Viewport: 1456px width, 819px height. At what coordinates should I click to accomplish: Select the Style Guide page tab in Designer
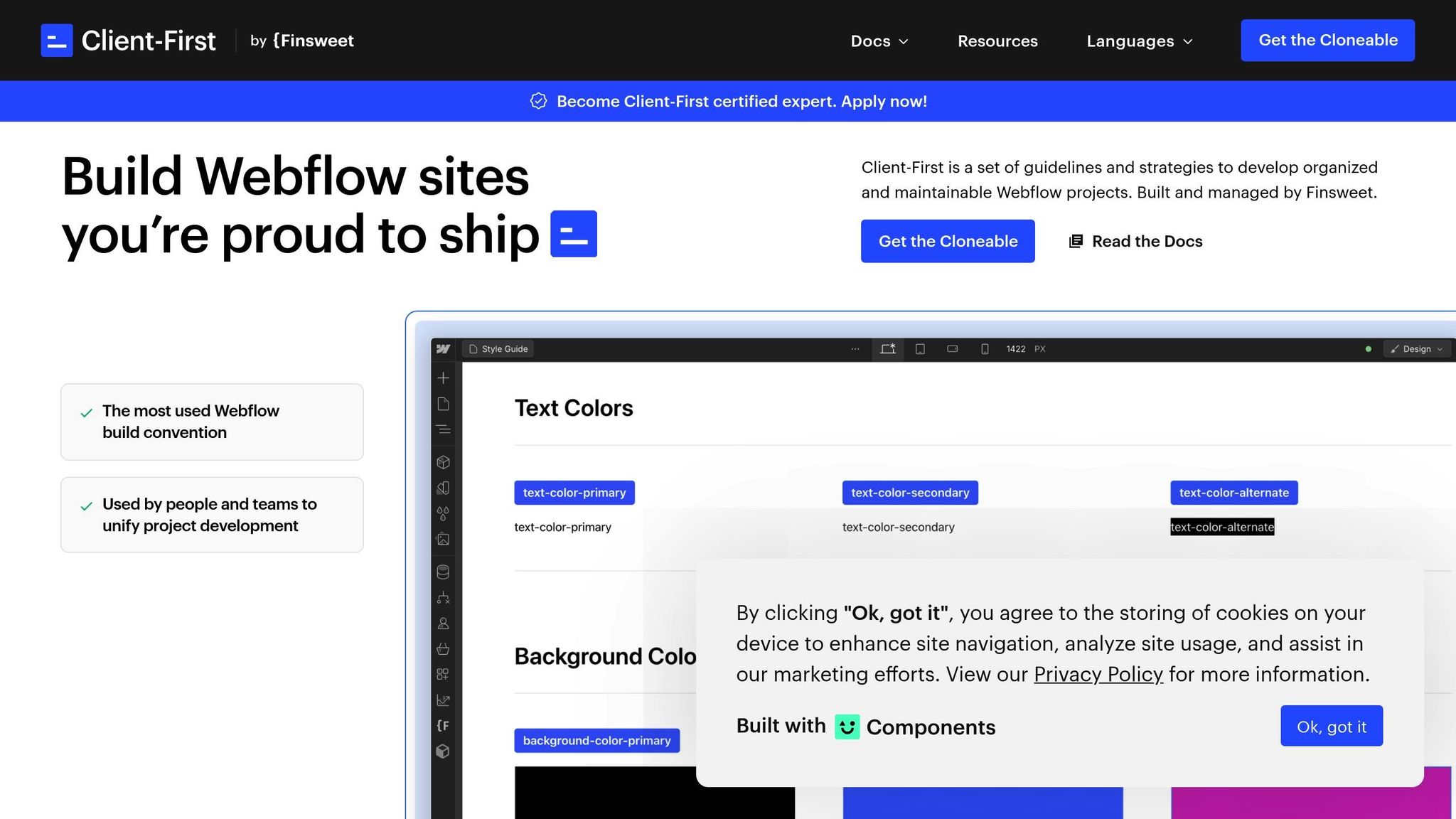click(498, 348)
